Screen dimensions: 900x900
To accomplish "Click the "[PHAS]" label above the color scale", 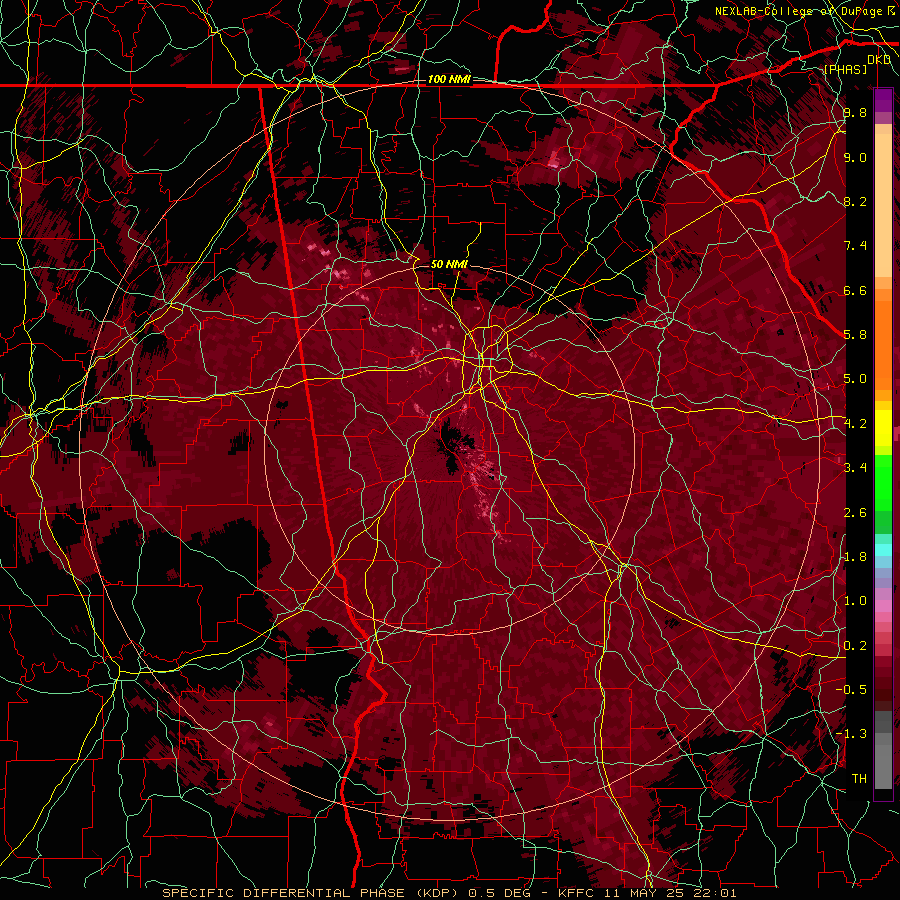I will point(845,69).
